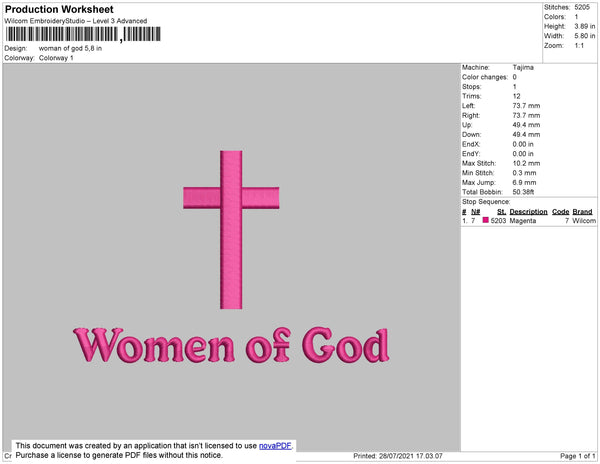This screenshot has width=600, height=464.
Task: Click the Zoom value 1:1
Action: (x=579, y=46)
